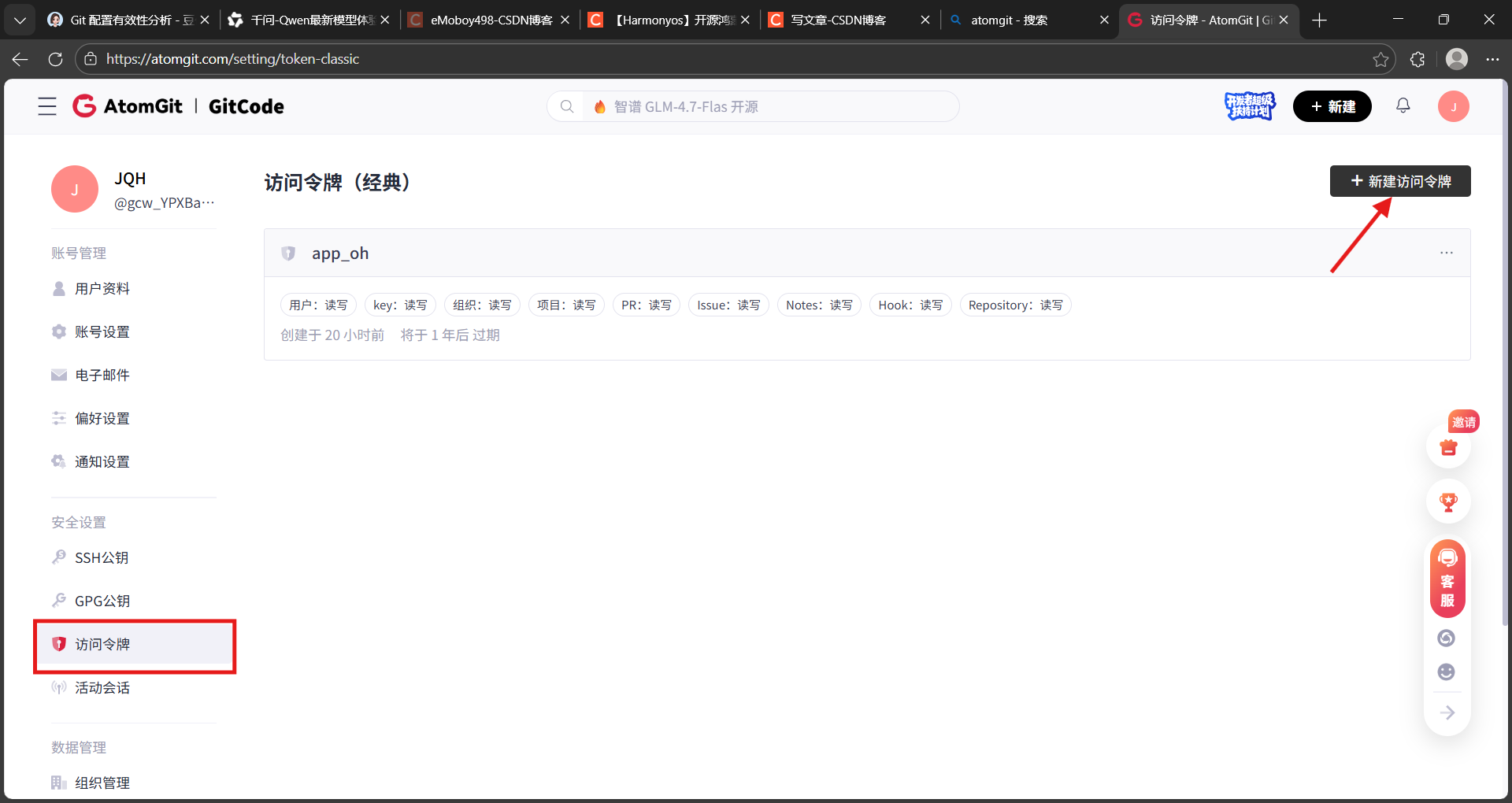Click the search magnifier icon

566,106
